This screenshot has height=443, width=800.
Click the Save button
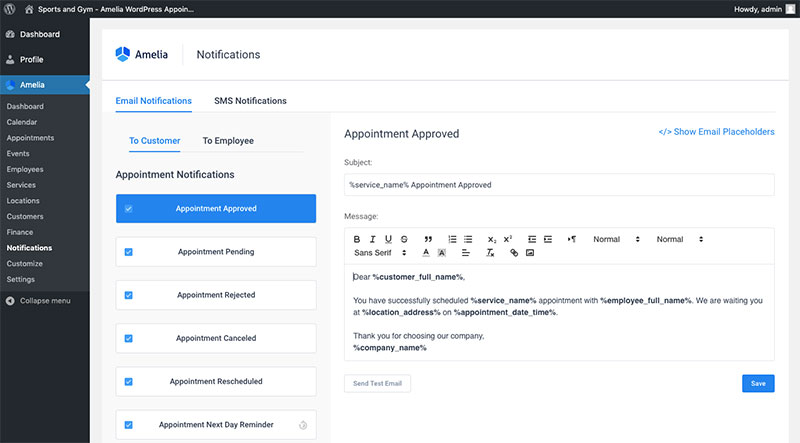[x=757, y=383]
